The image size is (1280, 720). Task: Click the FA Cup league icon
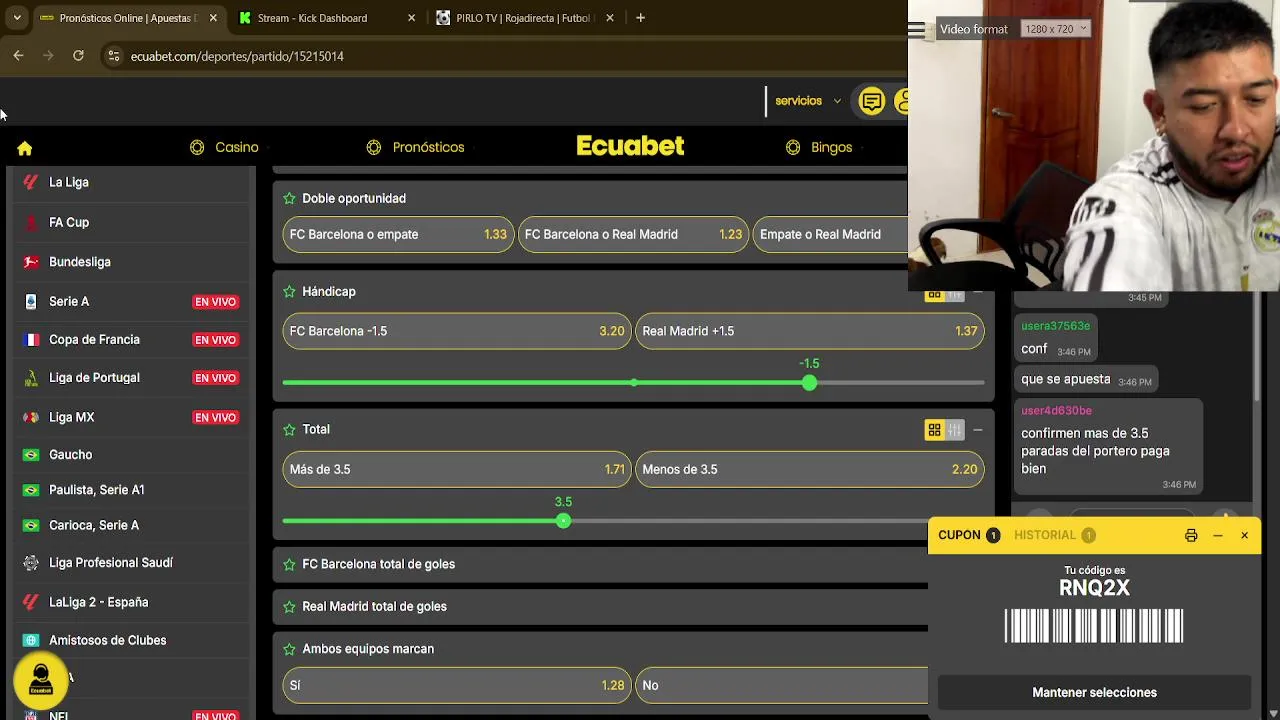[31, 222]
